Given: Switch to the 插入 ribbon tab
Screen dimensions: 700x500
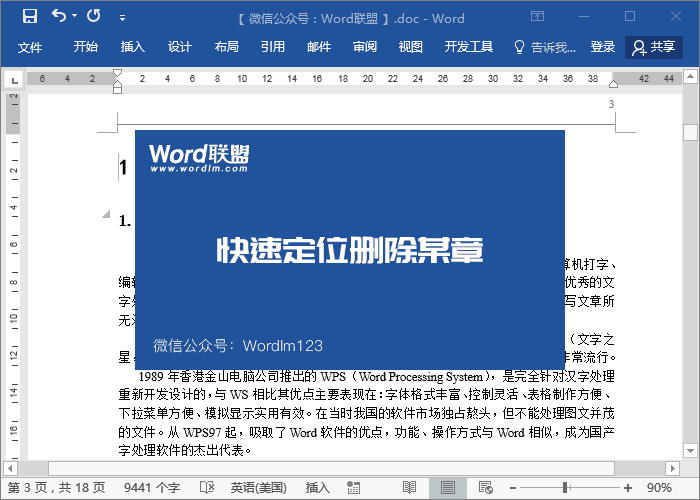Looking at the screenshot, I should click(133, 47).
